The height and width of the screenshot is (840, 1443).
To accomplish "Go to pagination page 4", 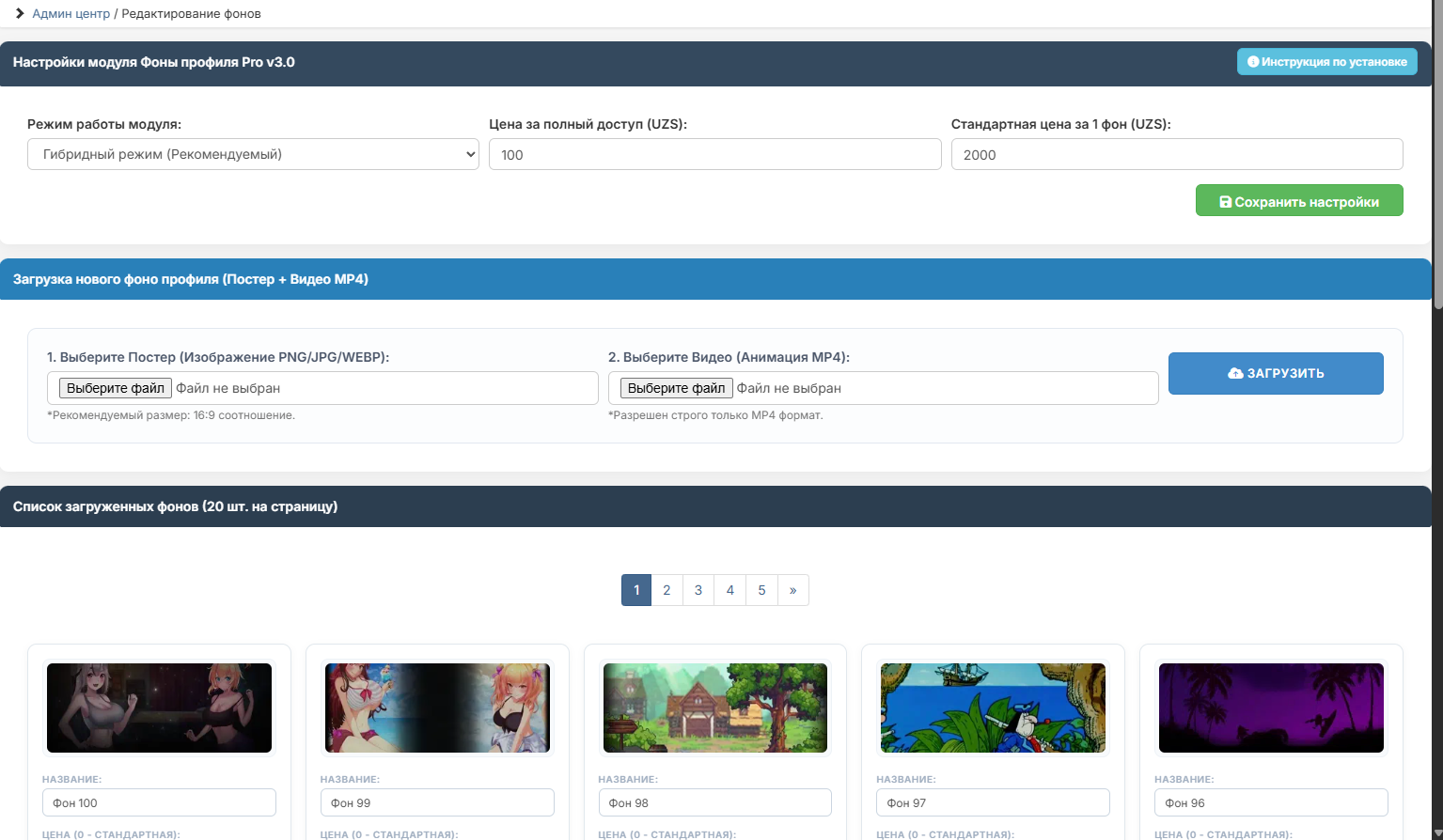I will coord(730,590).
